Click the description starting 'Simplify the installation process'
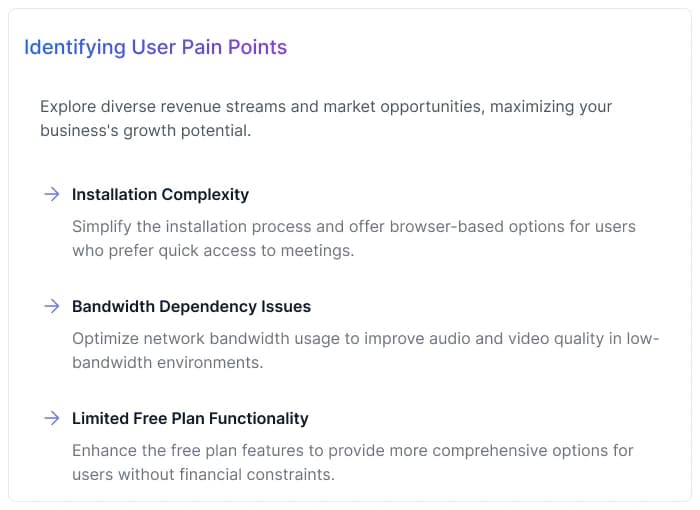 (354, 238)
